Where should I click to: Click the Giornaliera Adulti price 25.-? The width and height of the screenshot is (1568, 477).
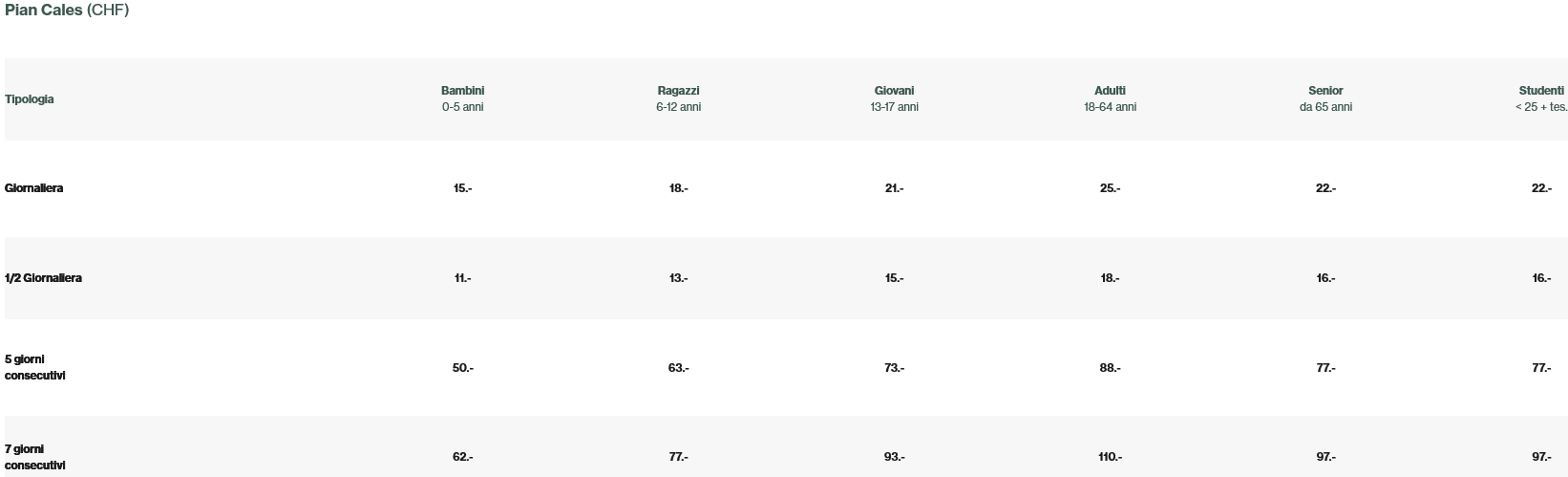(x=1111, y=188)
